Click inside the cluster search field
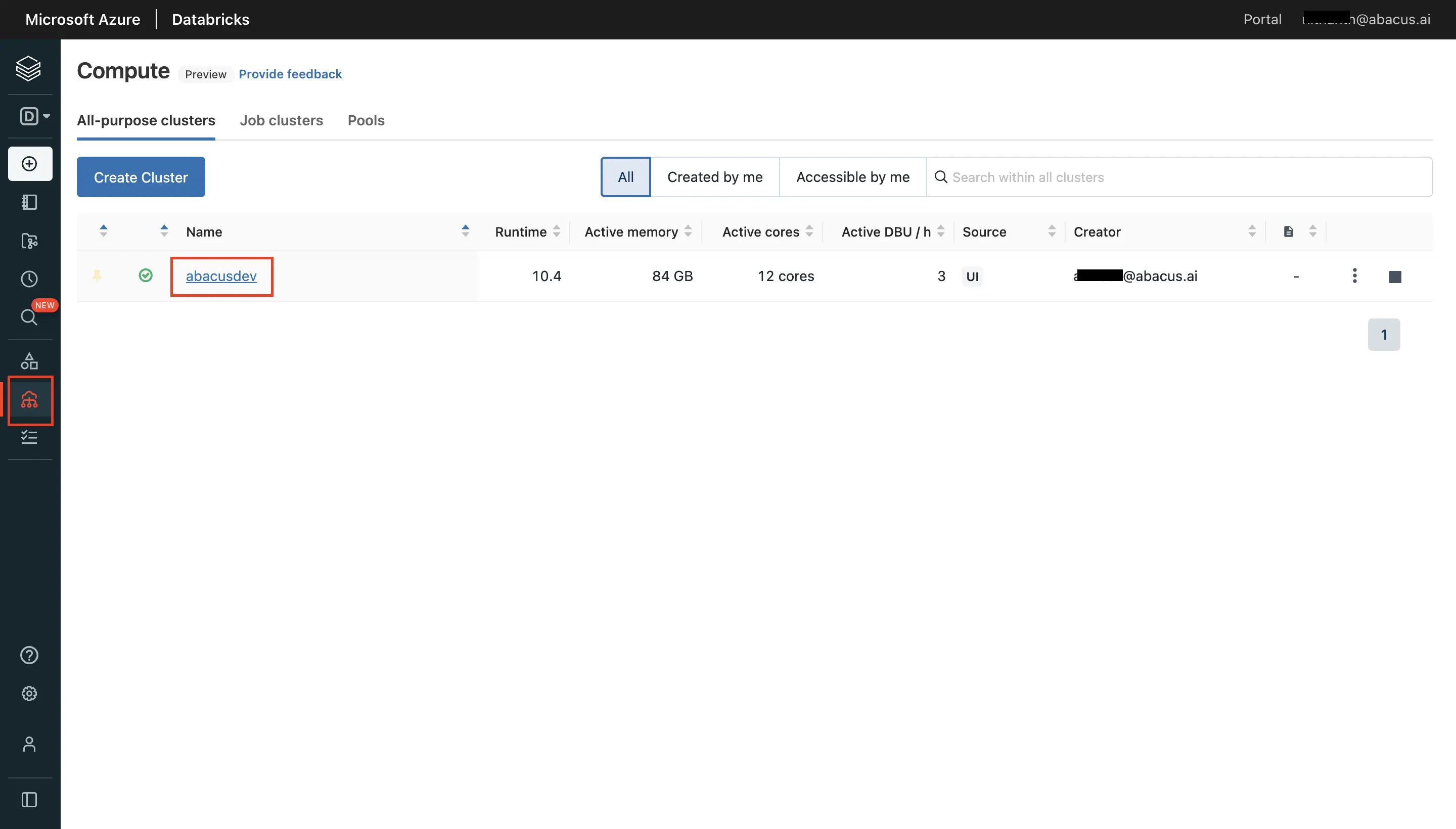The image size is (1456, 829). (1082, 177)
